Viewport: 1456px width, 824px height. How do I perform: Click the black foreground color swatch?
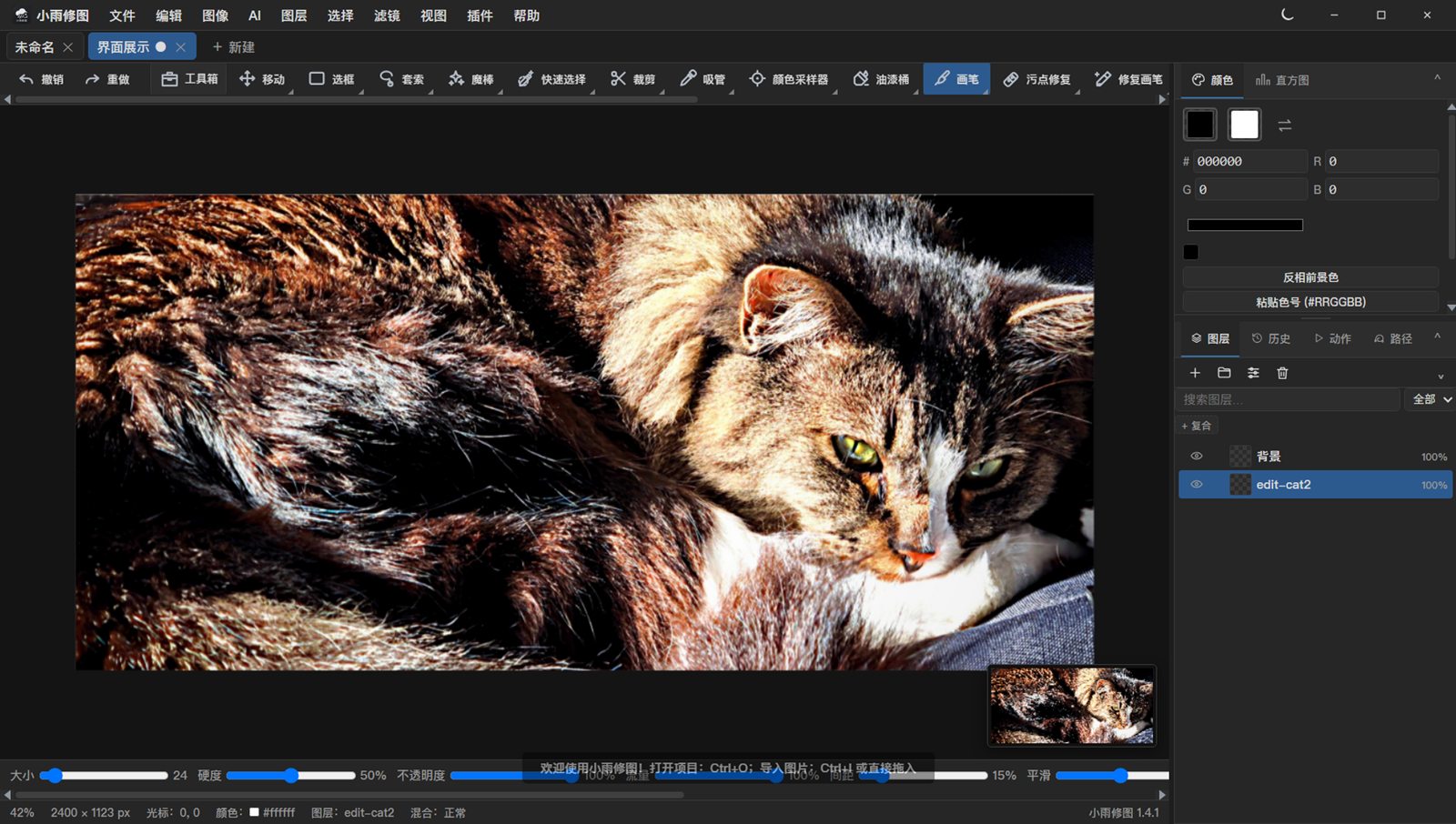tap(1199, 125)
